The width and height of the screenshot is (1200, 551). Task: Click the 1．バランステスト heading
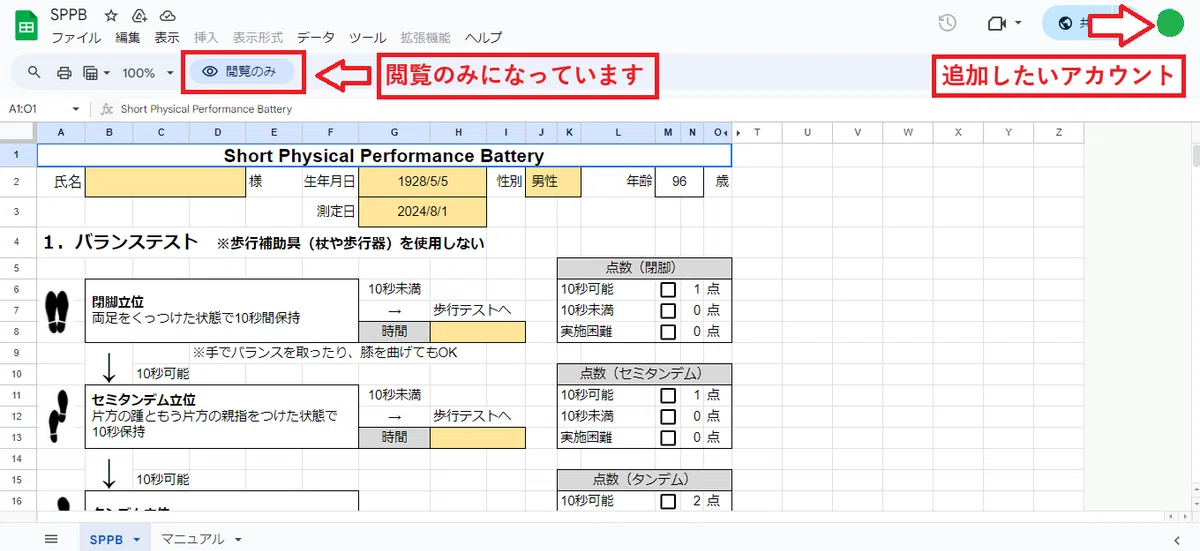coord(120,242)
